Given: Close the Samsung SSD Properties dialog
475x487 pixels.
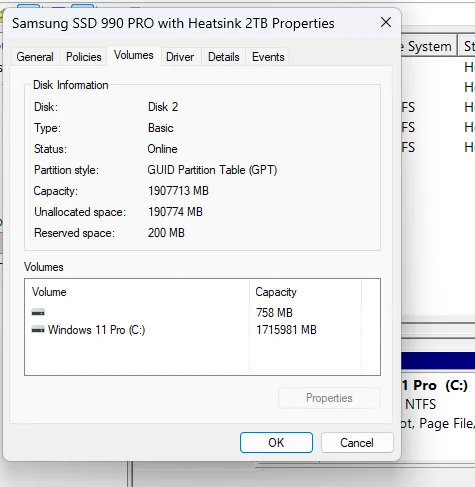Looking at the screenshot, I should pos(386,22).
